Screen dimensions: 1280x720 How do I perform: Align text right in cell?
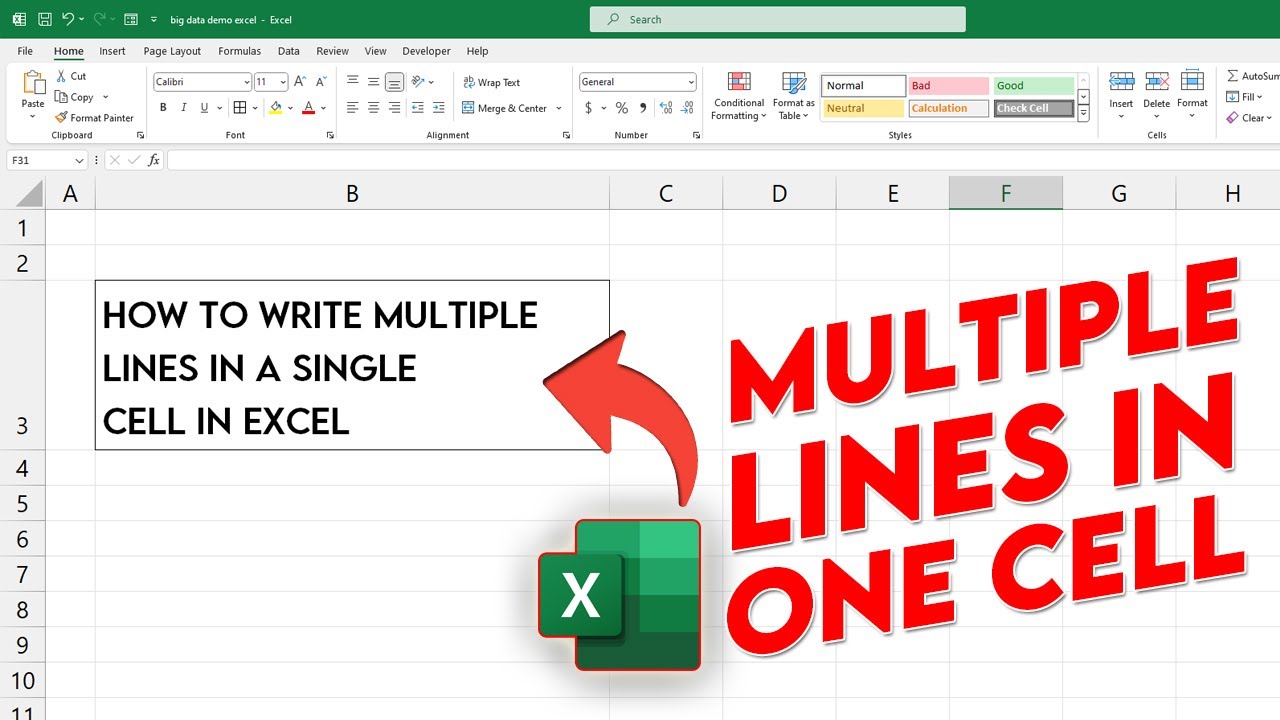(x=394, y=108)
